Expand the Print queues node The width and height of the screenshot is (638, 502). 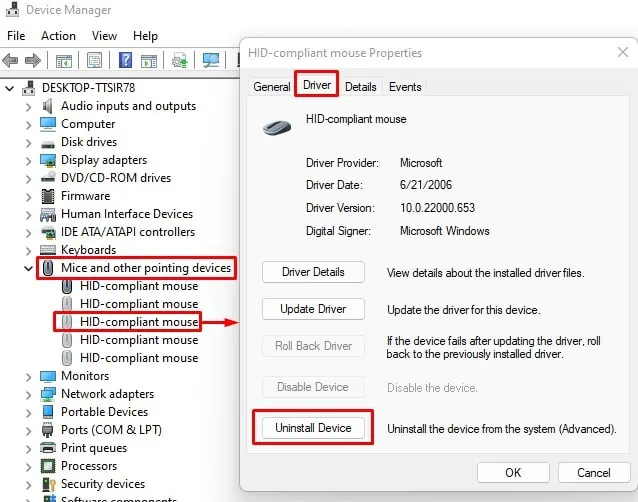point(28,449)
